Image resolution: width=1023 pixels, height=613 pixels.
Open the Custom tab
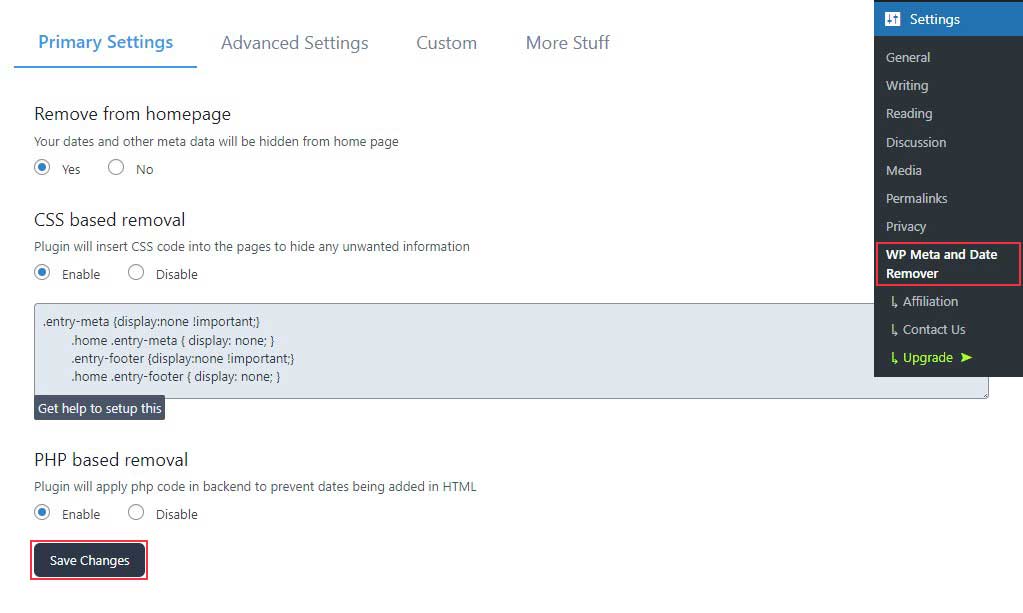446,43
